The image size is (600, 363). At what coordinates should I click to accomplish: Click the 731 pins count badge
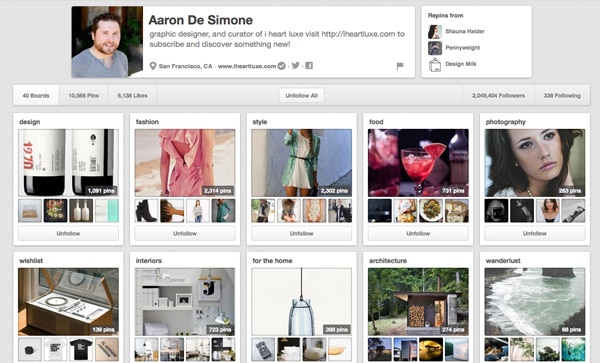click(x=453, y=190)
